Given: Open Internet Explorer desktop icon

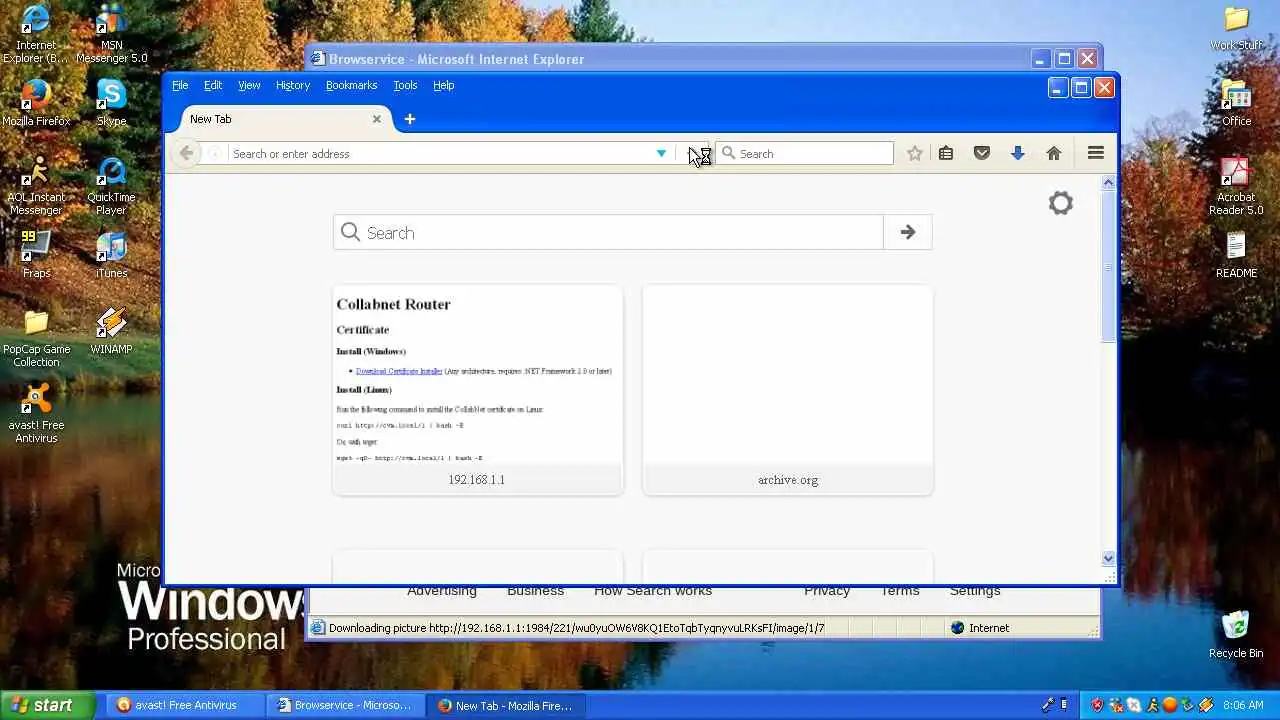Looking at the screenshot, I should (x=36, y=34).
